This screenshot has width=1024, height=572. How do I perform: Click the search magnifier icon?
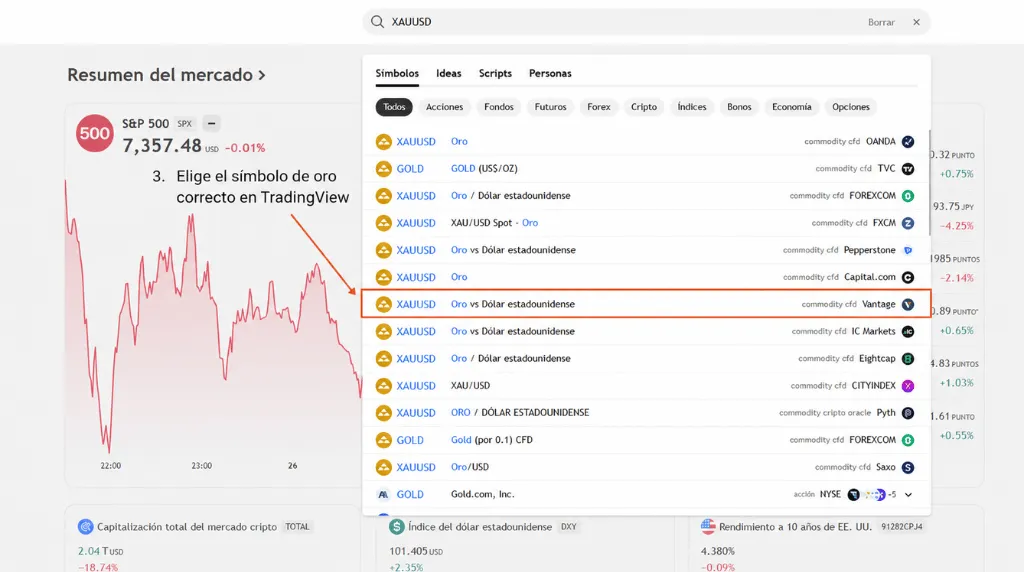[x=377, y=22]
